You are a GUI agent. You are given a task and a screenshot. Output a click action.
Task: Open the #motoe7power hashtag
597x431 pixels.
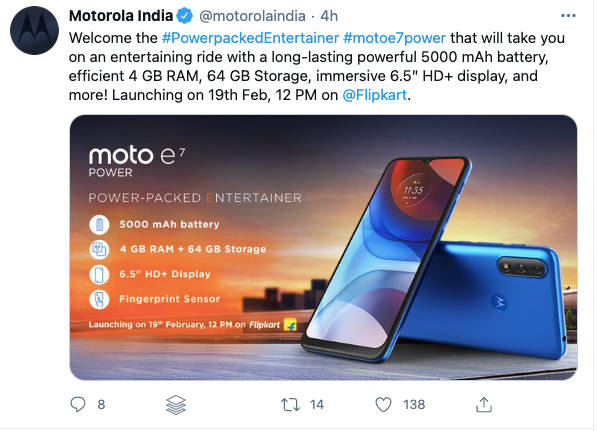394,38
